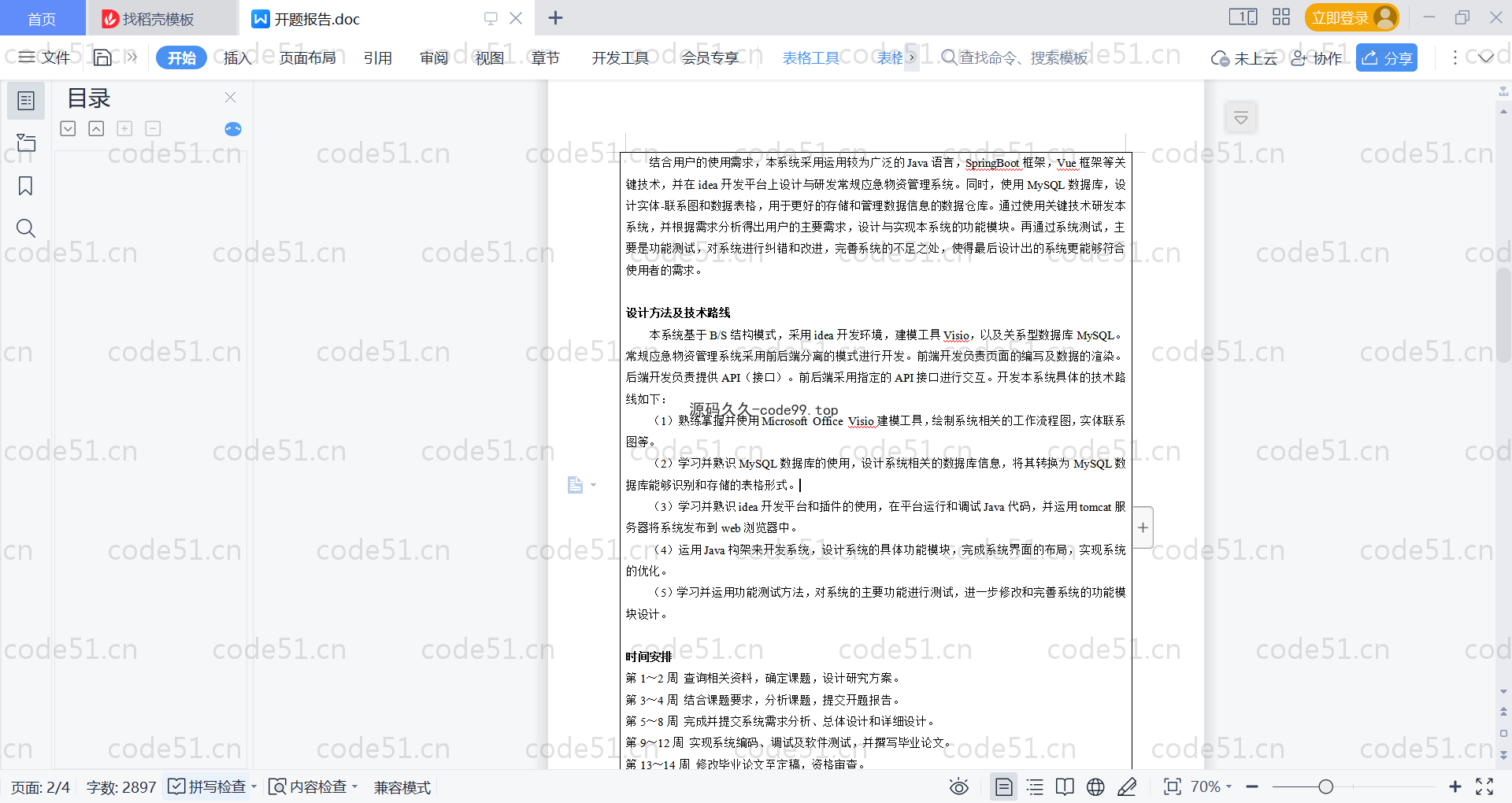Switch to page layout view

pyautogui.click(x=1004, y=786)
